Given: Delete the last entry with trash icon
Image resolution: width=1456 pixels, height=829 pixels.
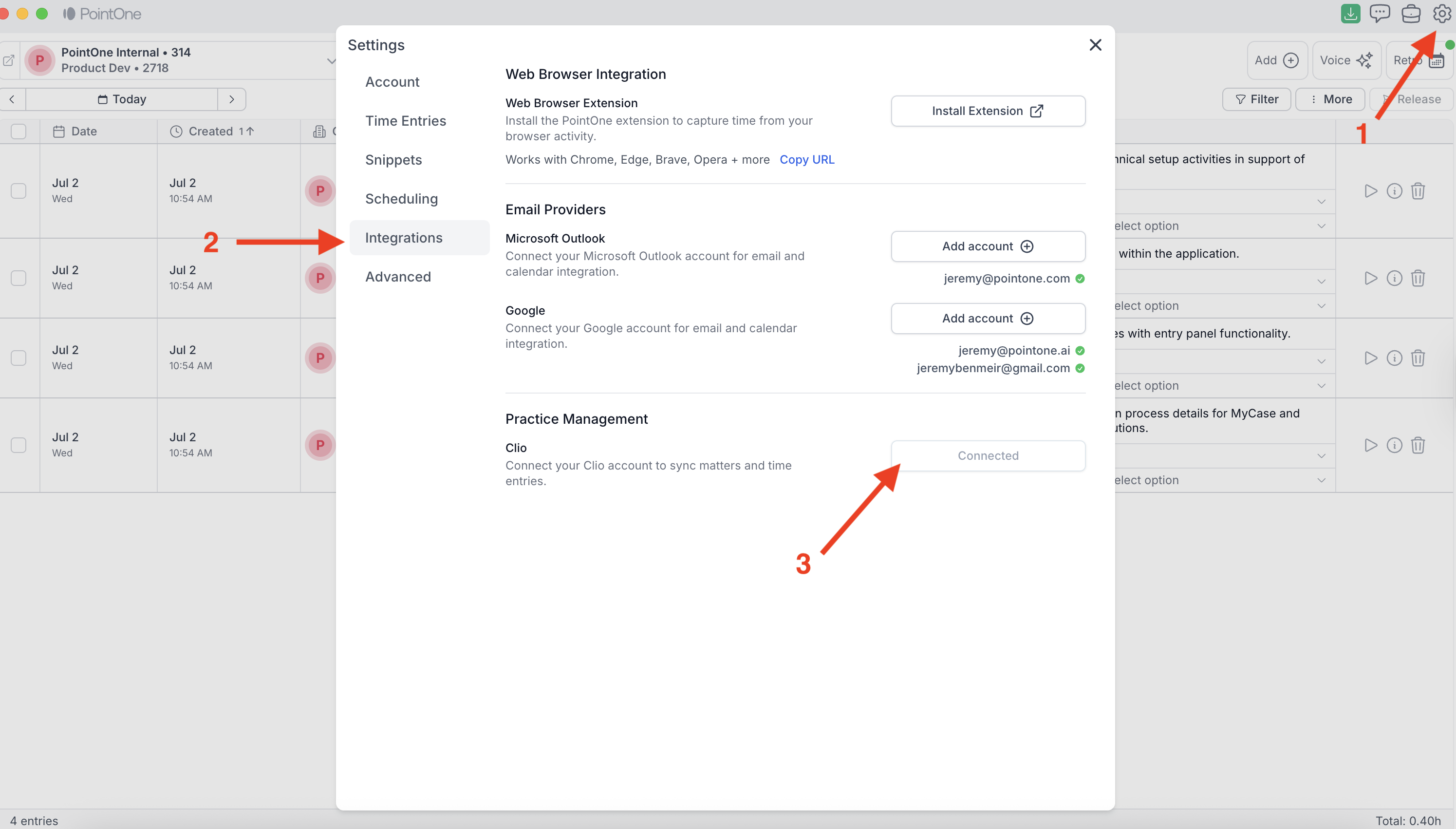Looking at the screenshot, I should (1418, 445).
